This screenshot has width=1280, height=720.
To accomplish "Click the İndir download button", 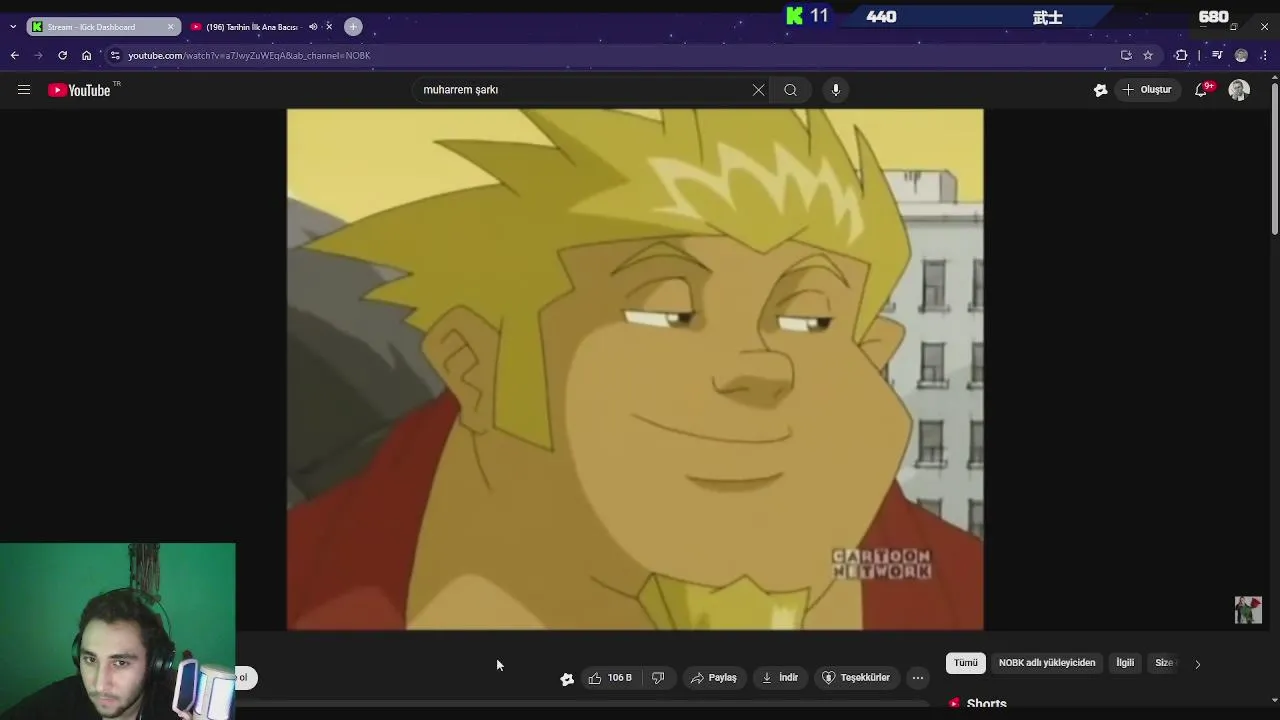I will tap(780, 677).
